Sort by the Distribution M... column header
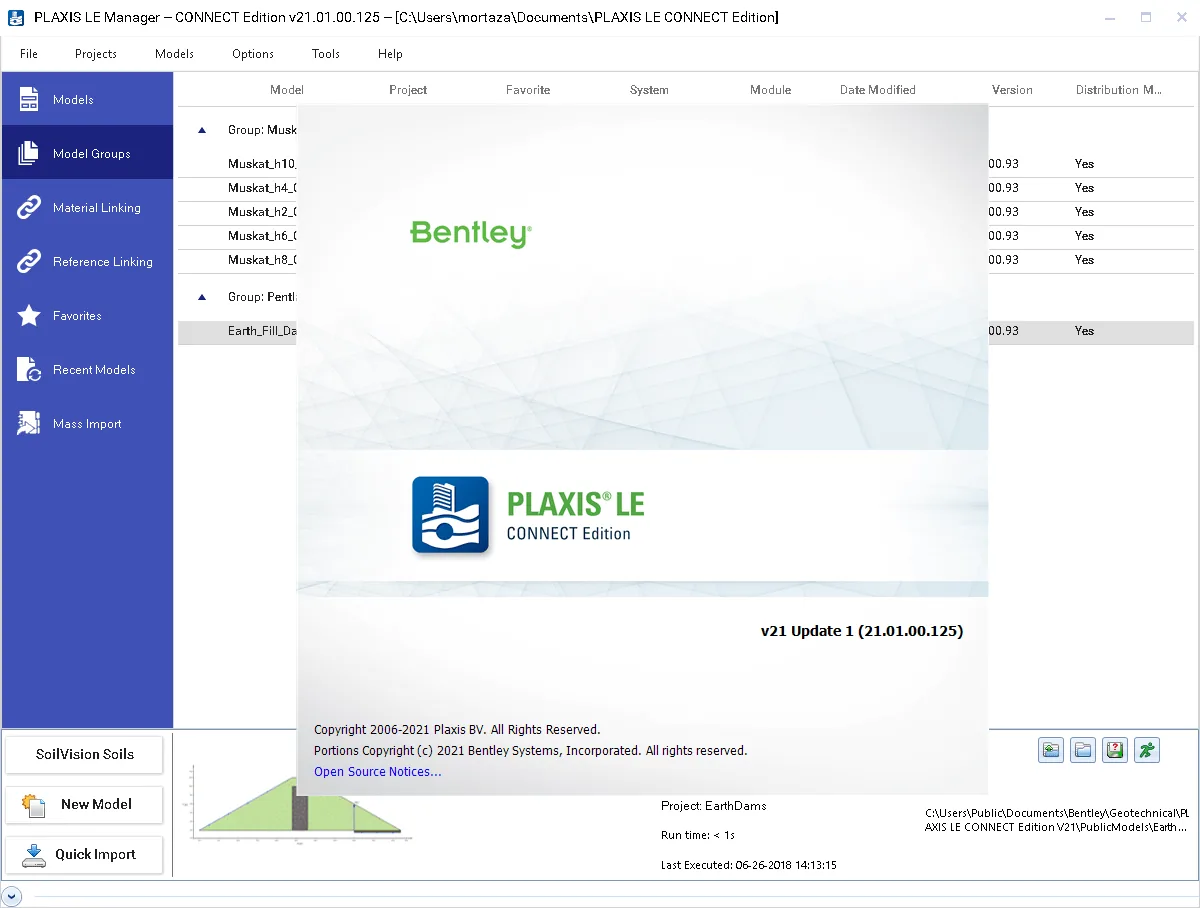This screenshot has width=1200, height=908. coord(1119,90)
